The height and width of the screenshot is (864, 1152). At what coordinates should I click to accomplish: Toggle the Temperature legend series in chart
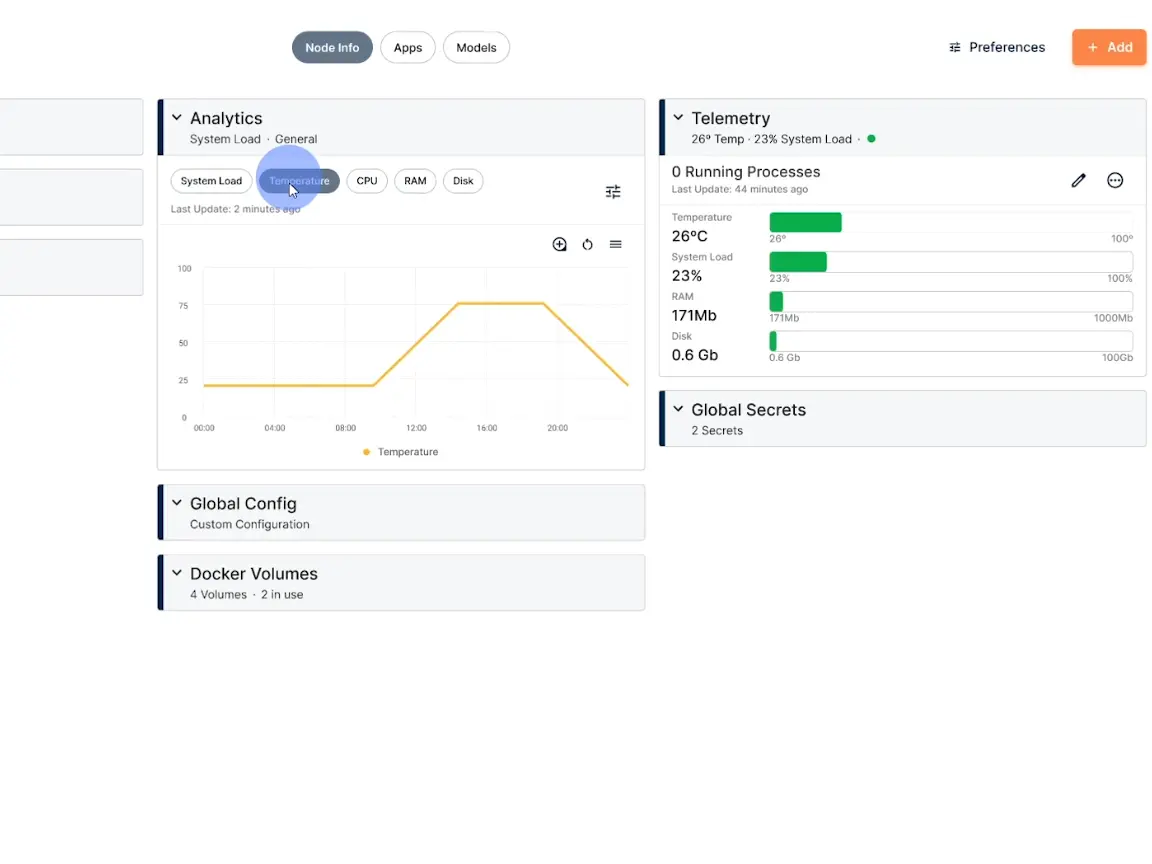(x=401, y=452)
